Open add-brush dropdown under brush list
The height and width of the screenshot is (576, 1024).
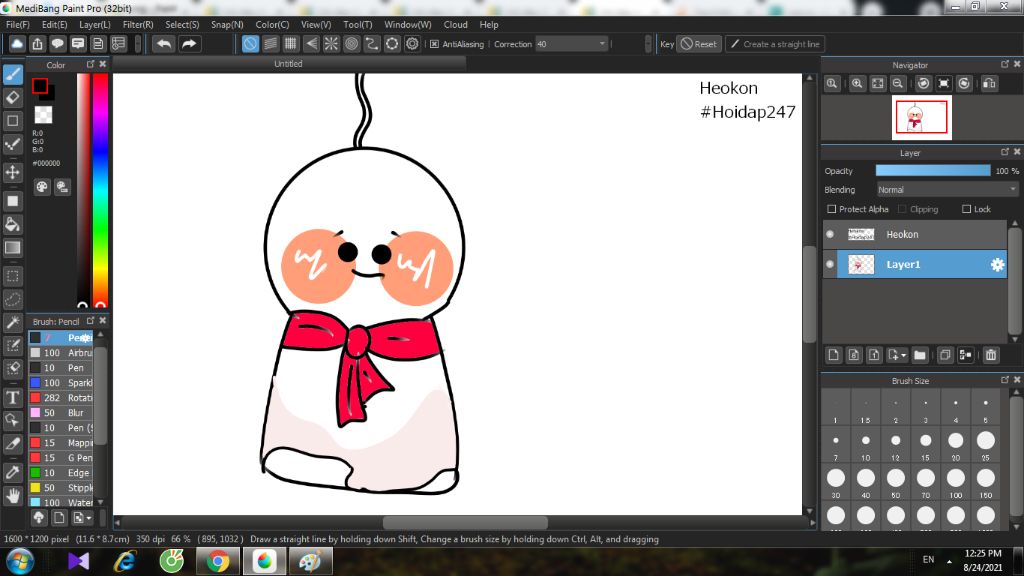(82, 518)
